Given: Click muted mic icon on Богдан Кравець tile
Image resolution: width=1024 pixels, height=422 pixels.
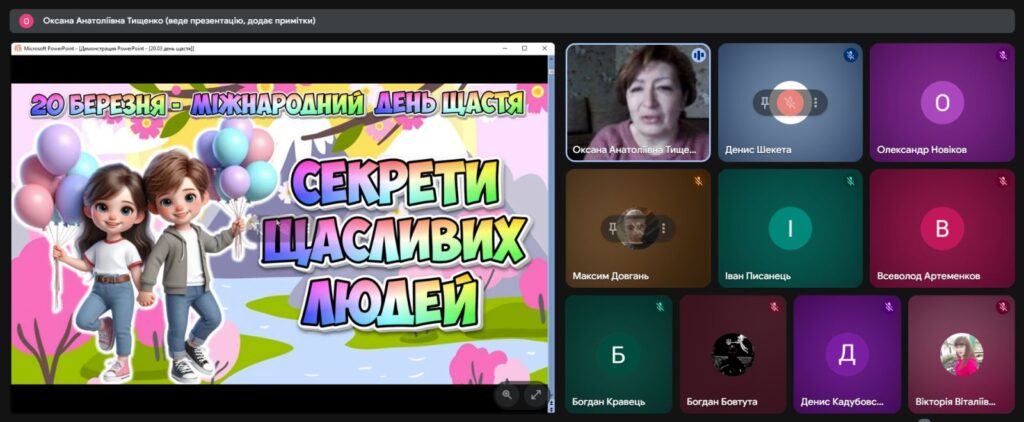Looking at the screenshot, I should click(659, 307).
